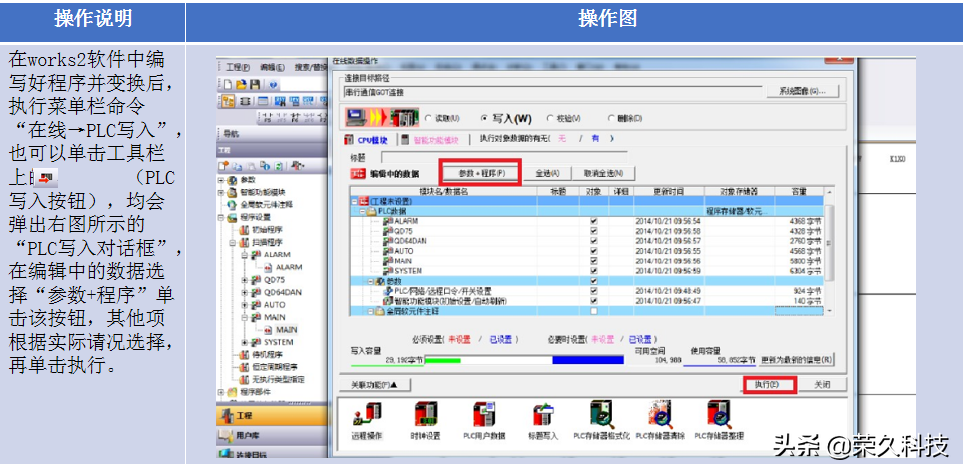Click data list vertical scrollbar
The width and height of the screenshot is (963, 472).
pos(830,252)
